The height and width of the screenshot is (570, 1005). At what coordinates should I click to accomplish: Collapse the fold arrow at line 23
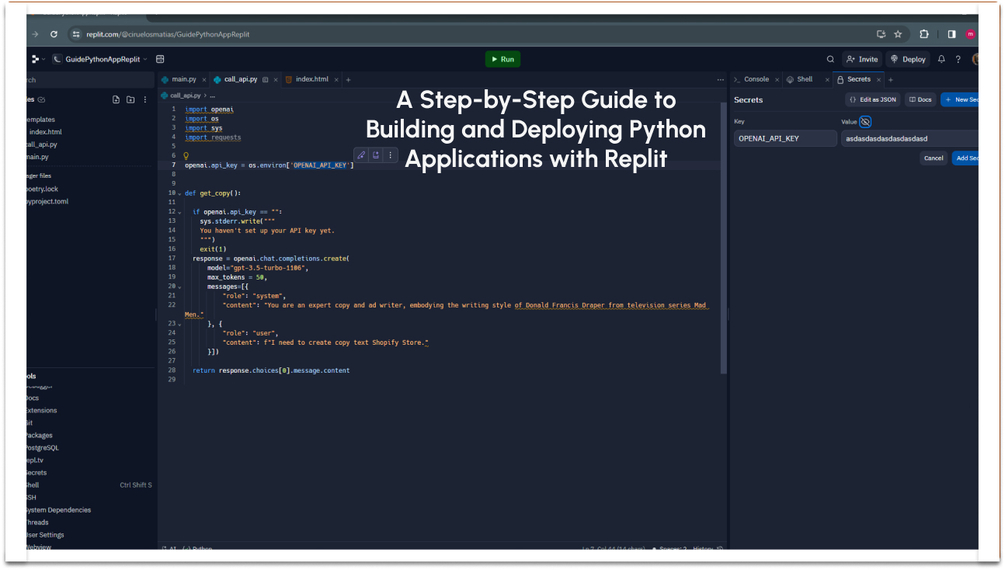pyautogui.click(x=179, y=324)
